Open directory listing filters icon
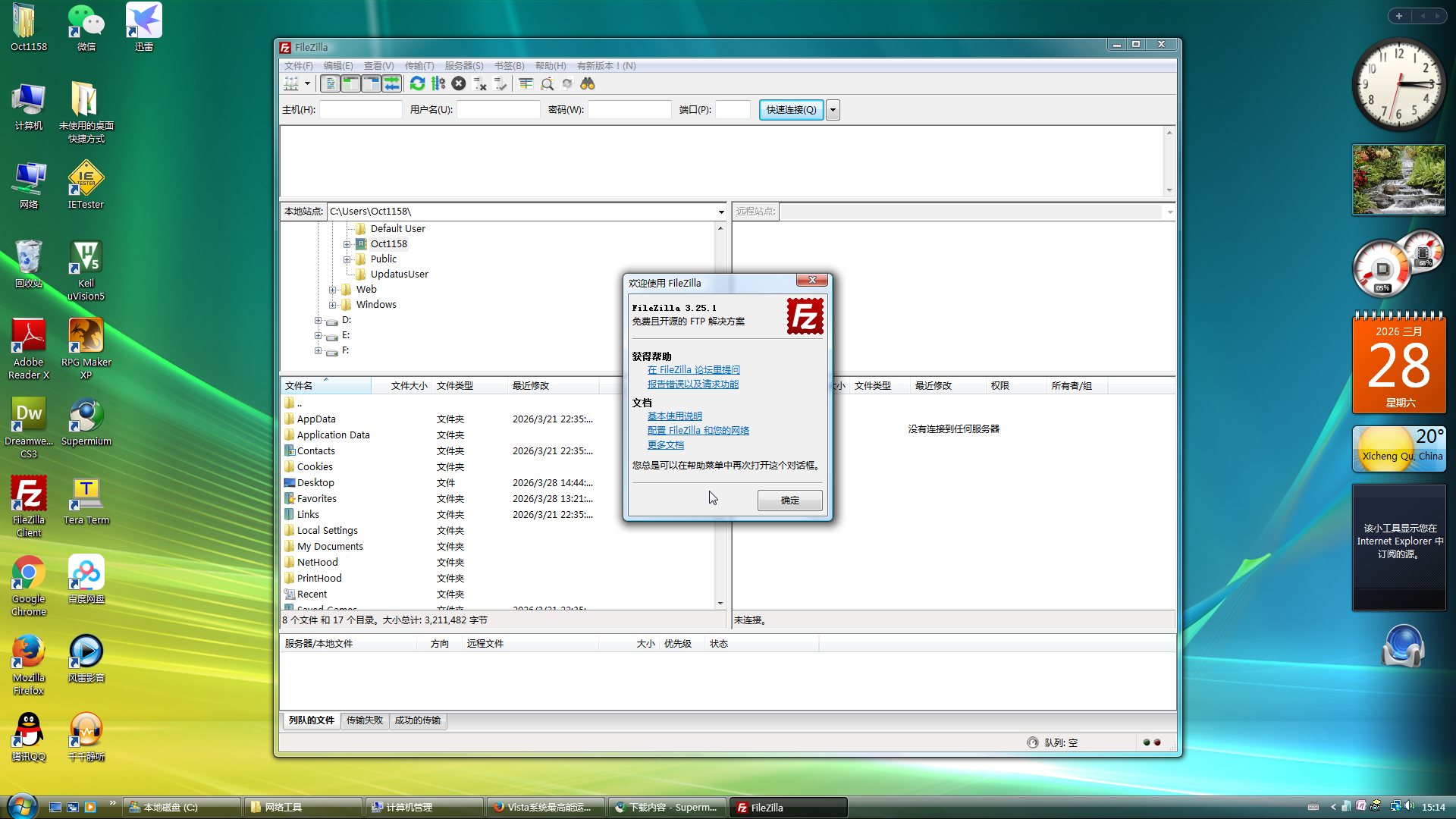 (526, 84)
